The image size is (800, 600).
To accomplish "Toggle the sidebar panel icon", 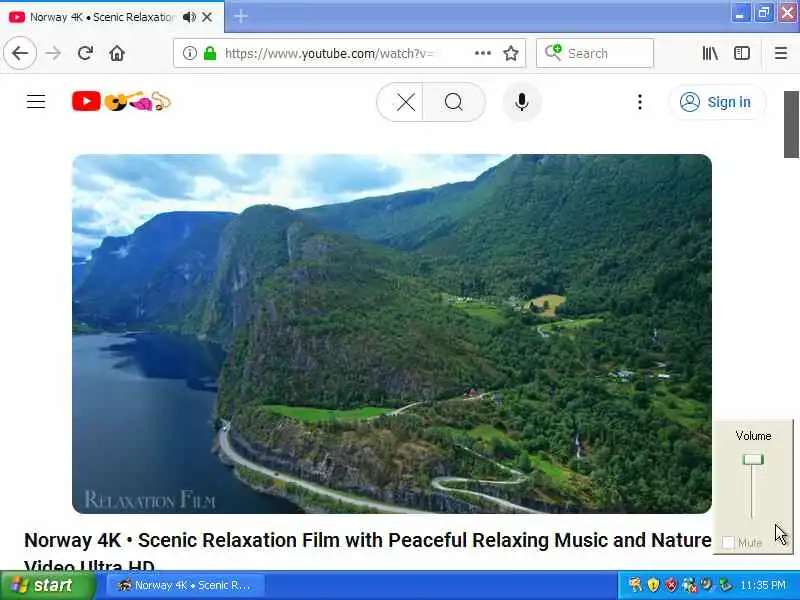I will 742,53.
